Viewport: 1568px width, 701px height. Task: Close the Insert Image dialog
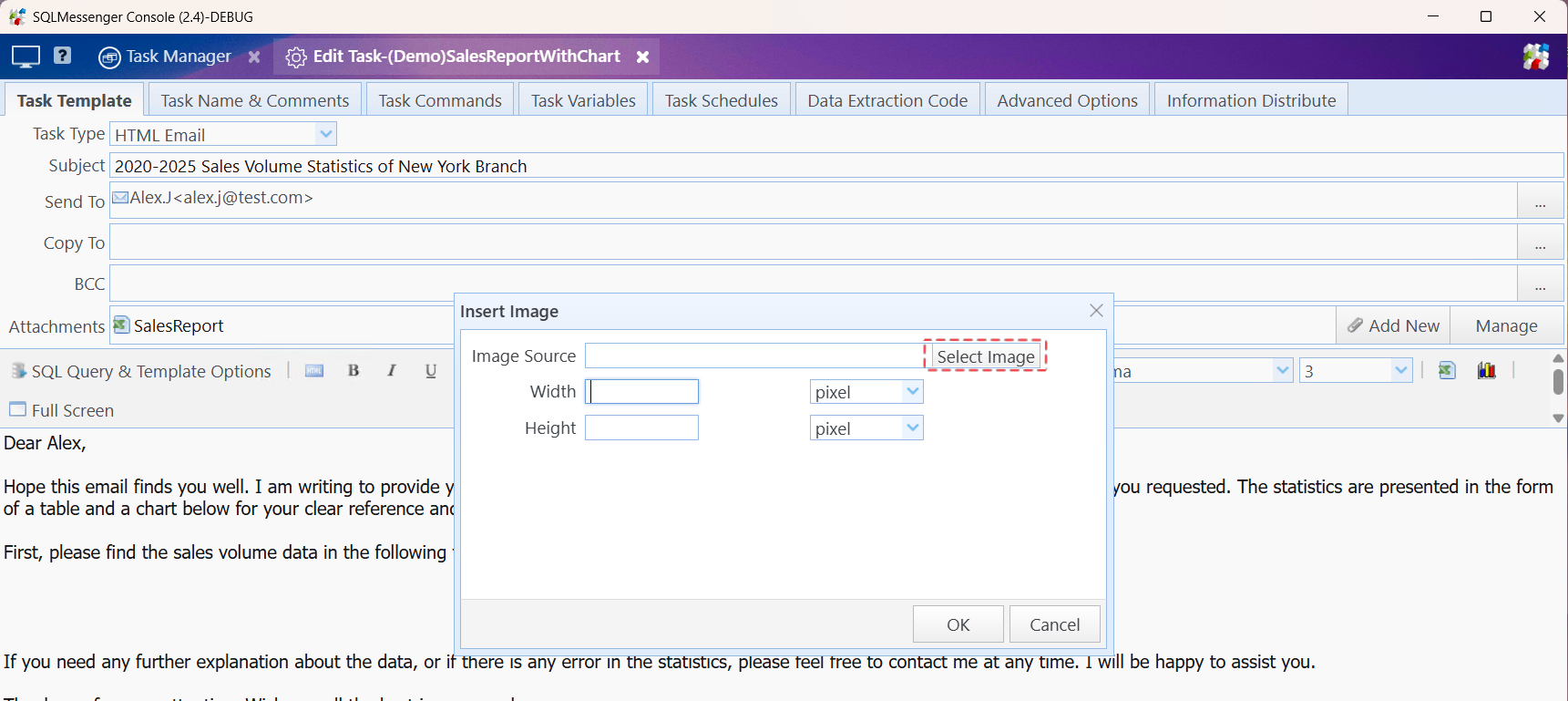point(1096,311)
